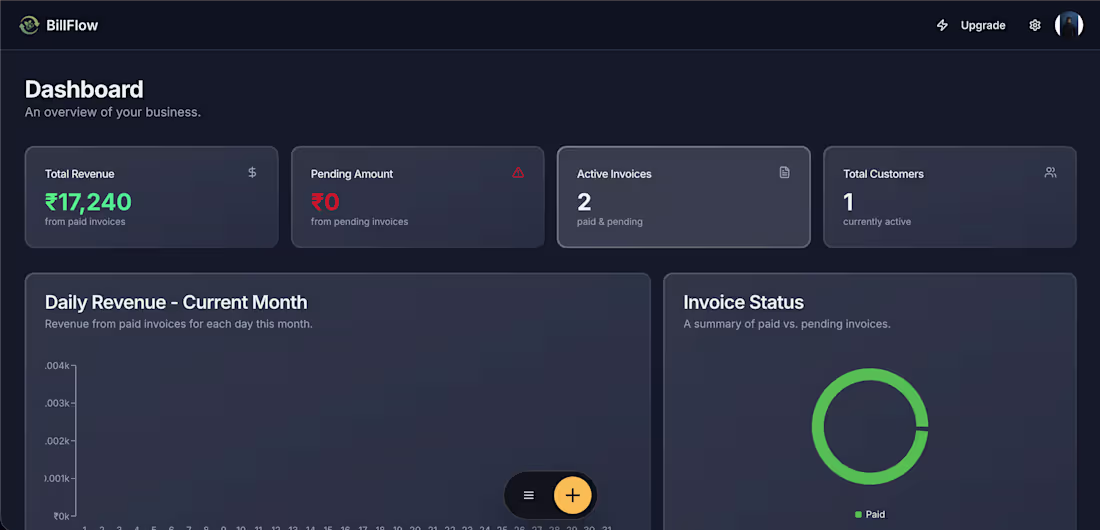Screen dimensions: 1100x530
Task: Click the Upgrade link
Action: (982, 25)
